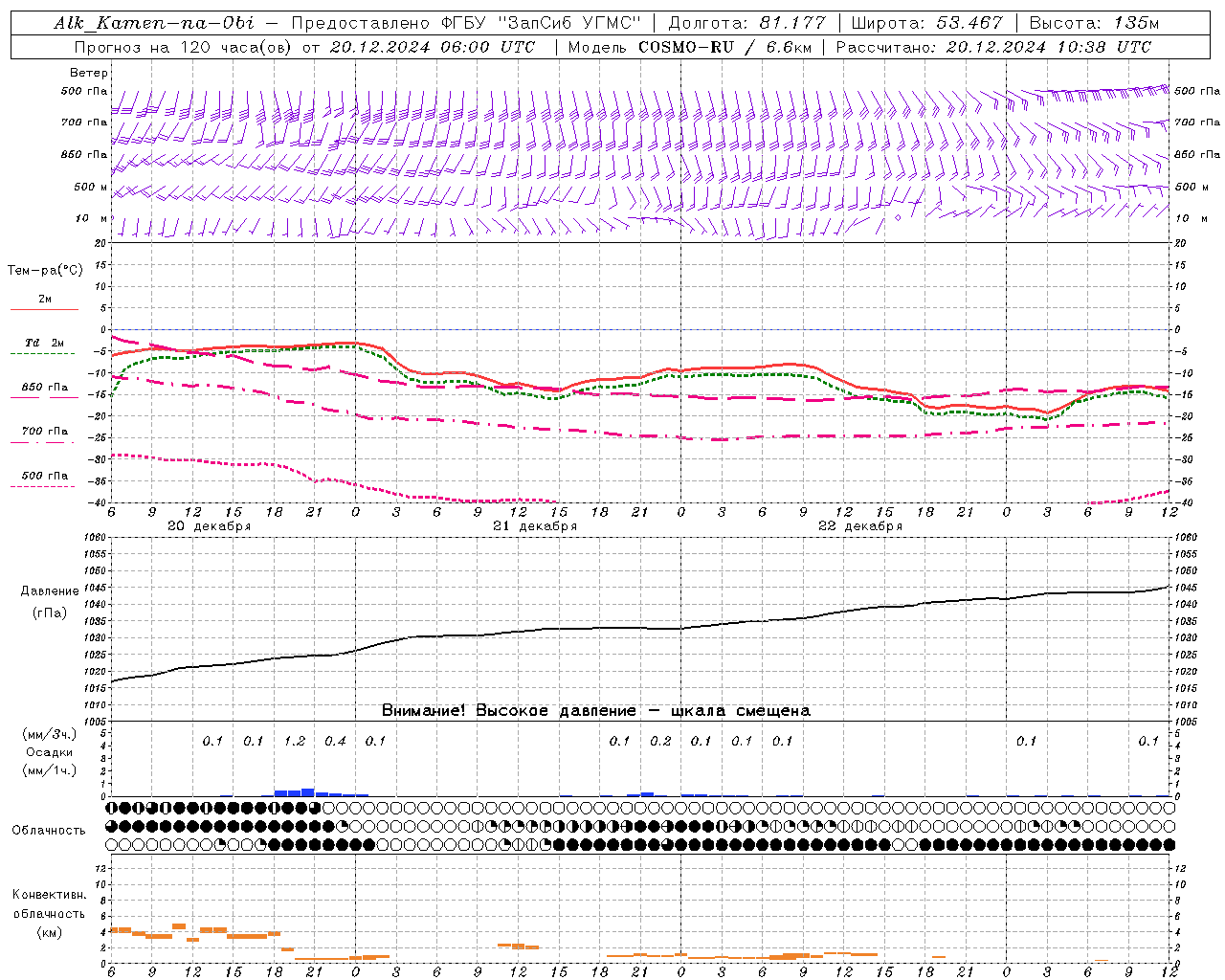Viewport: 1225px width, 980px height.
Task: Click the model name COSMO-RU / 6.6км
Action: (725, 47)
